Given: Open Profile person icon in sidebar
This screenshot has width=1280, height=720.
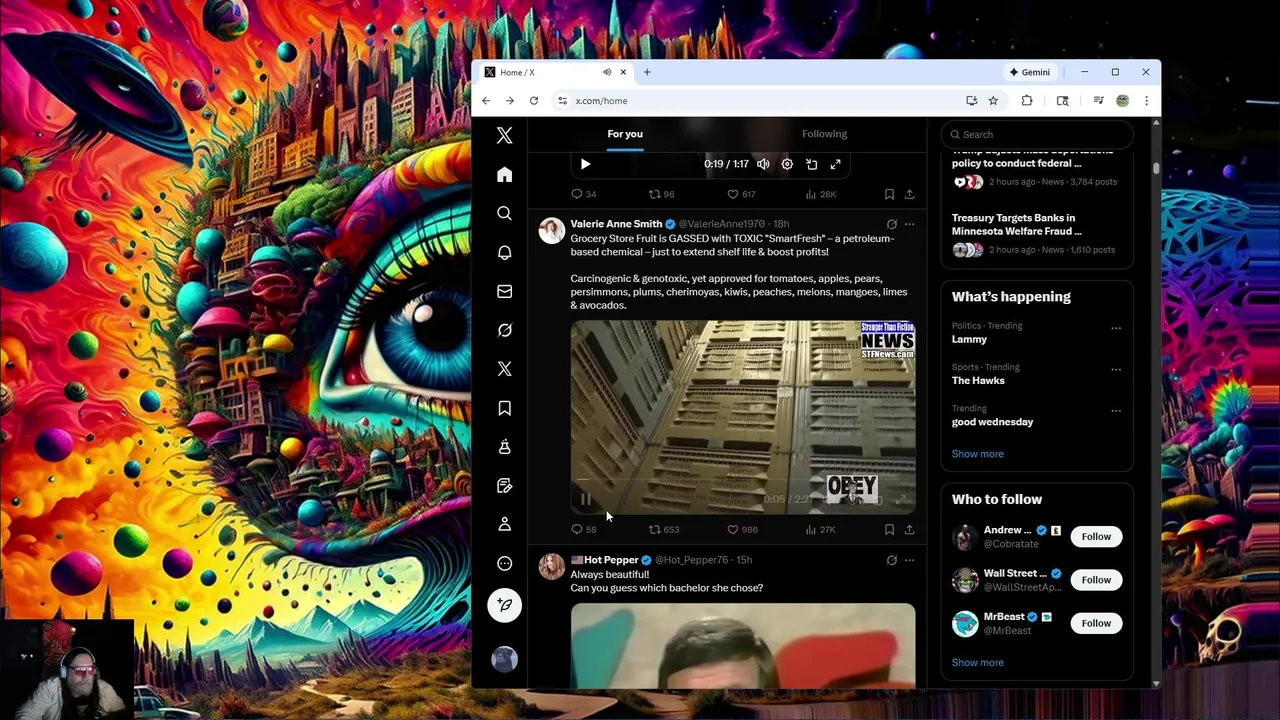Looking at the screenshot, I should 504,524.
